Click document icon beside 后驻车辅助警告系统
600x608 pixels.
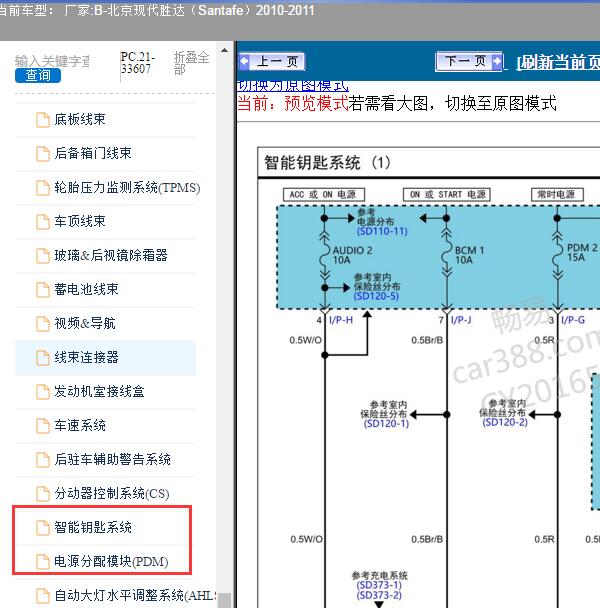(43, 460)
